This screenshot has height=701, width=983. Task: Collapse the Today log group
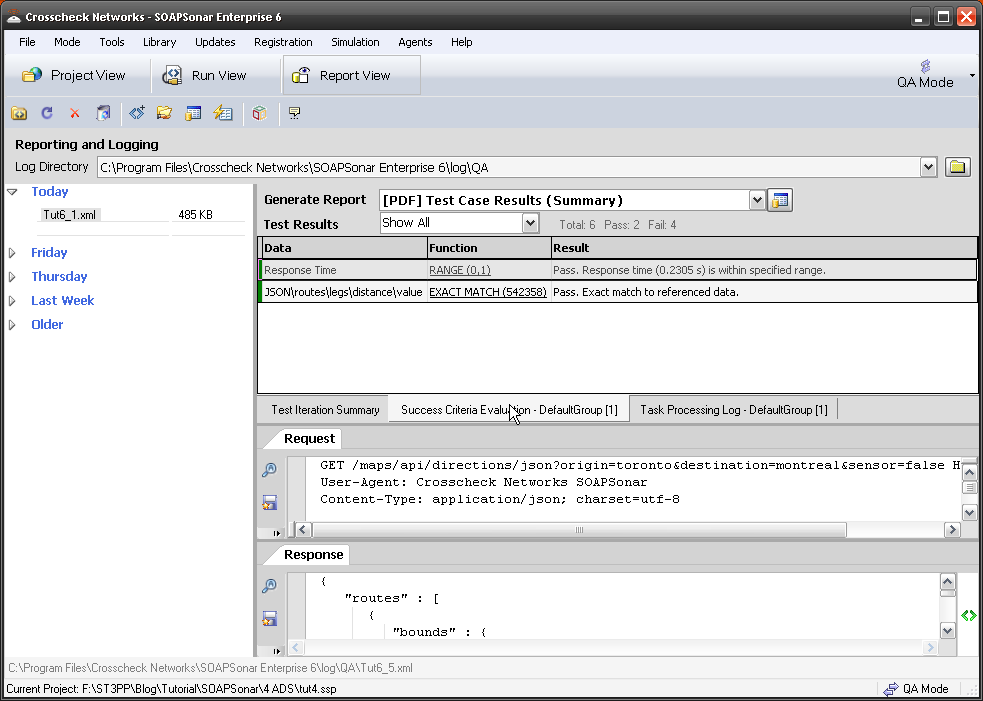coord(12,192)
